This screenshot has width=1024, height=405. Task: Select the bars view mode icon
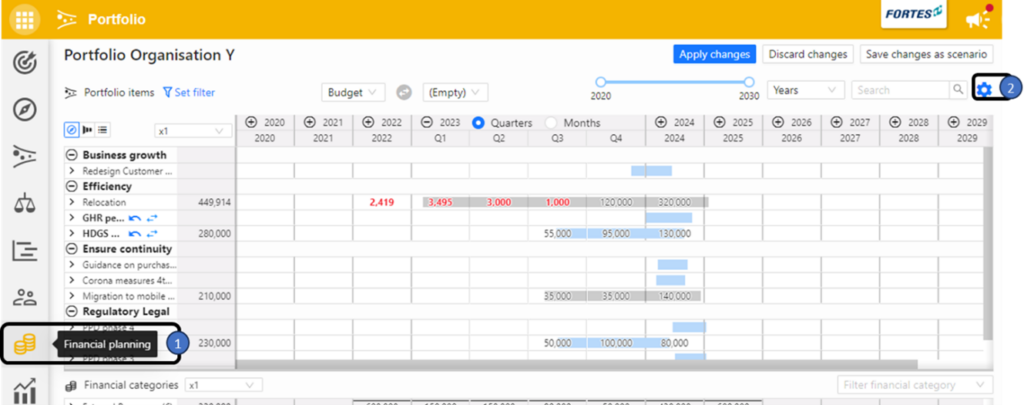tap(87, 130)
